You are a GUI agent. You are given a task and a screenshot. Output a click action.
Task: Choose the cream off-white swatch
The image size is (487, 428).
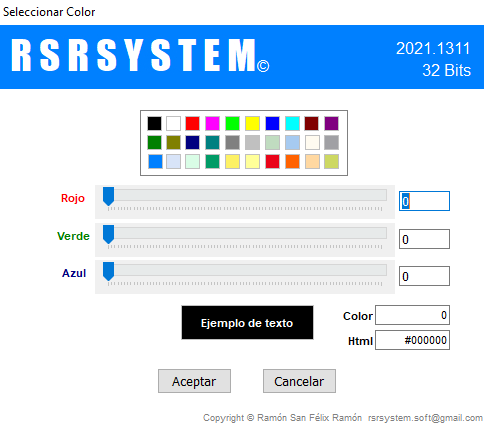click(x=312, y=142)
